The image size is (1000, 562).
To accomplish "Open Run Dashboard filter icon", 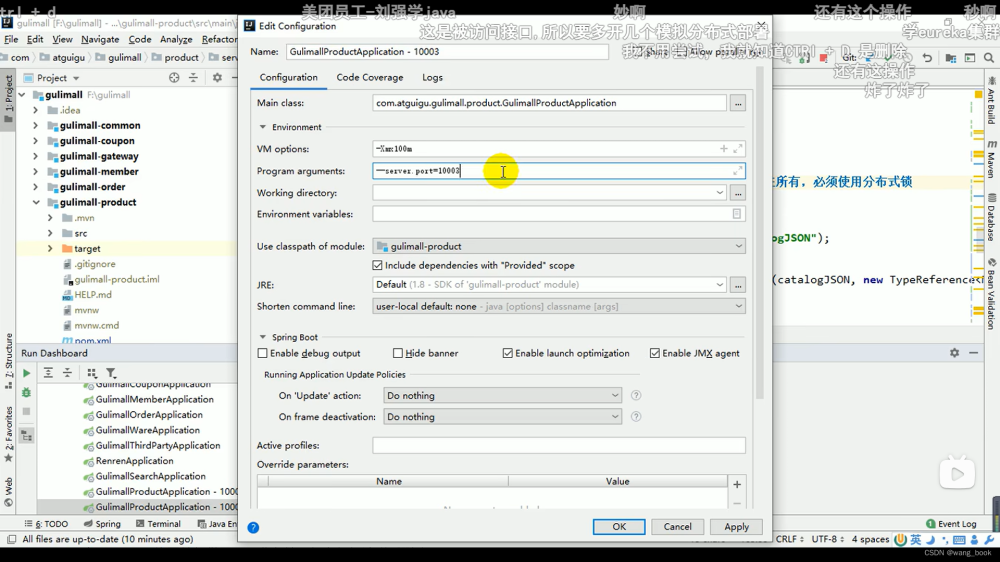I will pyautogui.click(x=111, y=373).
